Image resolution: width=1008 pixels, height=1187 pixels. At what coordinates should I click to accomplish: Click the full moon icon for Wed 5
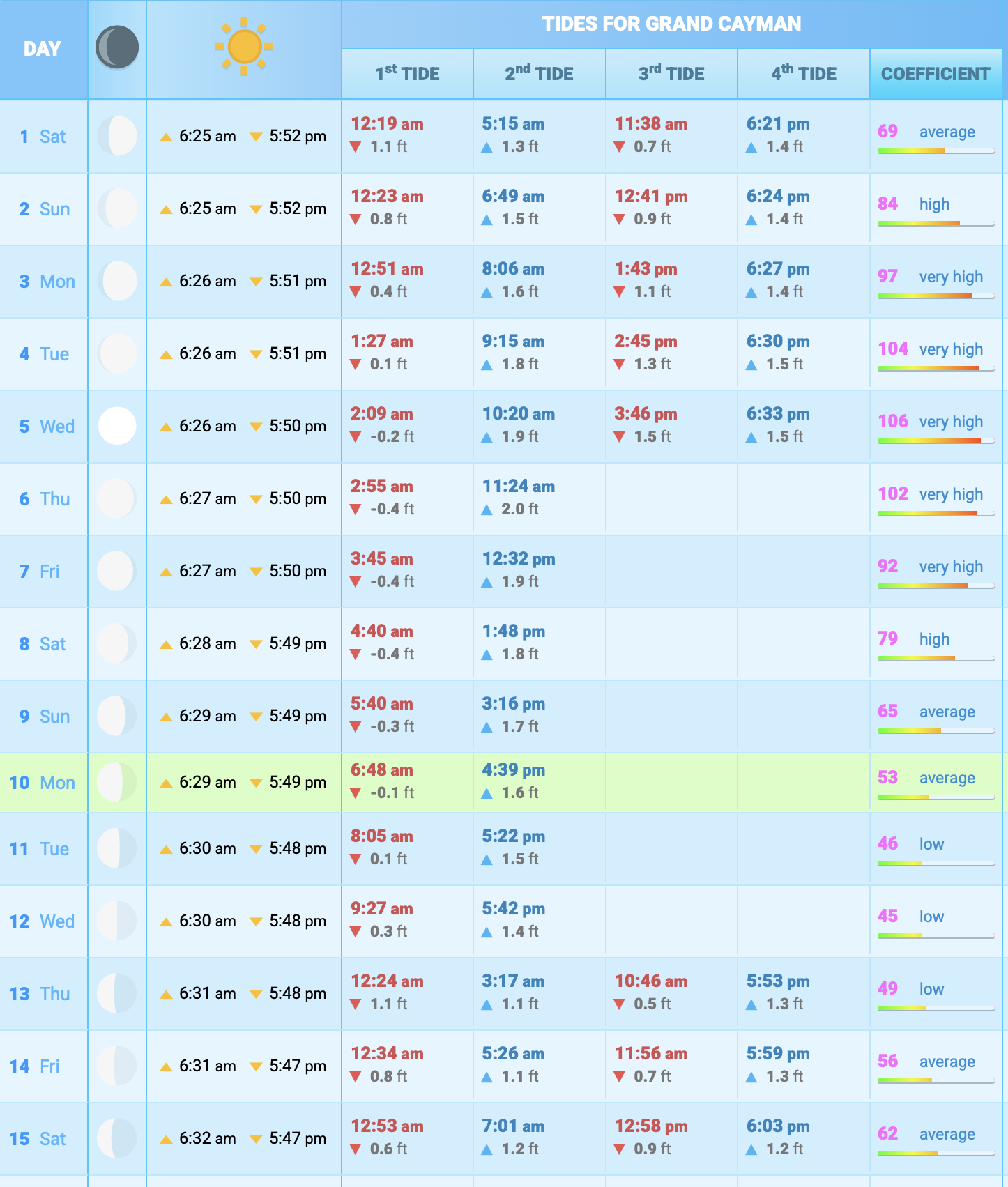[116, 426]
